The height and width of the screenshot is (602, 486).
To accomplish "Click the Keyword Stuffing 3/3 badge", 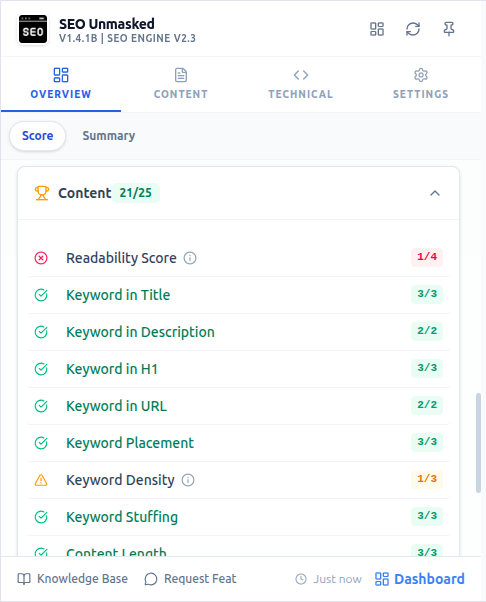I will pyautogui.click(x=427, y=516).
